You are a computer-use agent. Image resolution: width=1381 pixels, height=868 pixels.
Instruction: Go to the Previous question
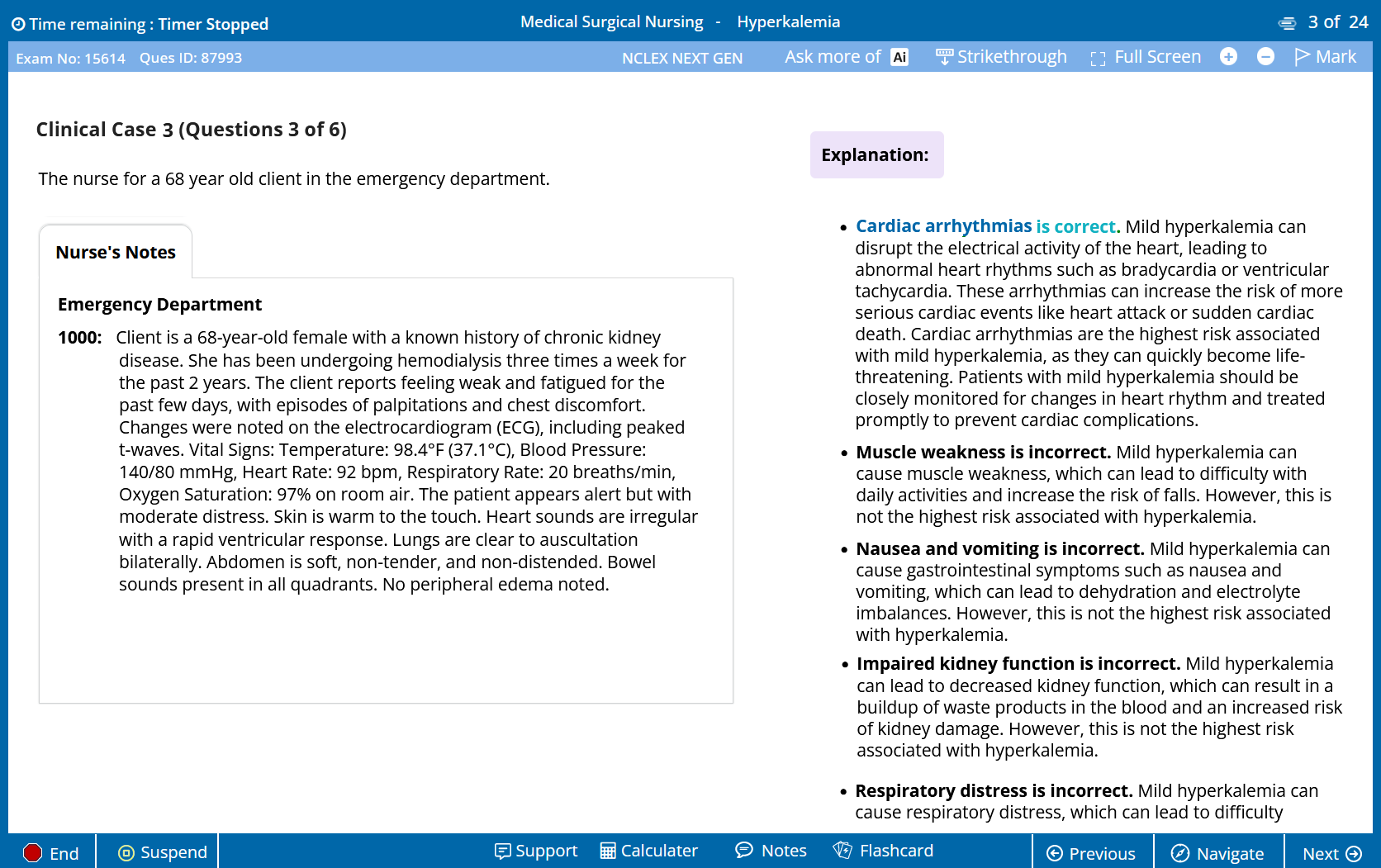click(1091, 853)
